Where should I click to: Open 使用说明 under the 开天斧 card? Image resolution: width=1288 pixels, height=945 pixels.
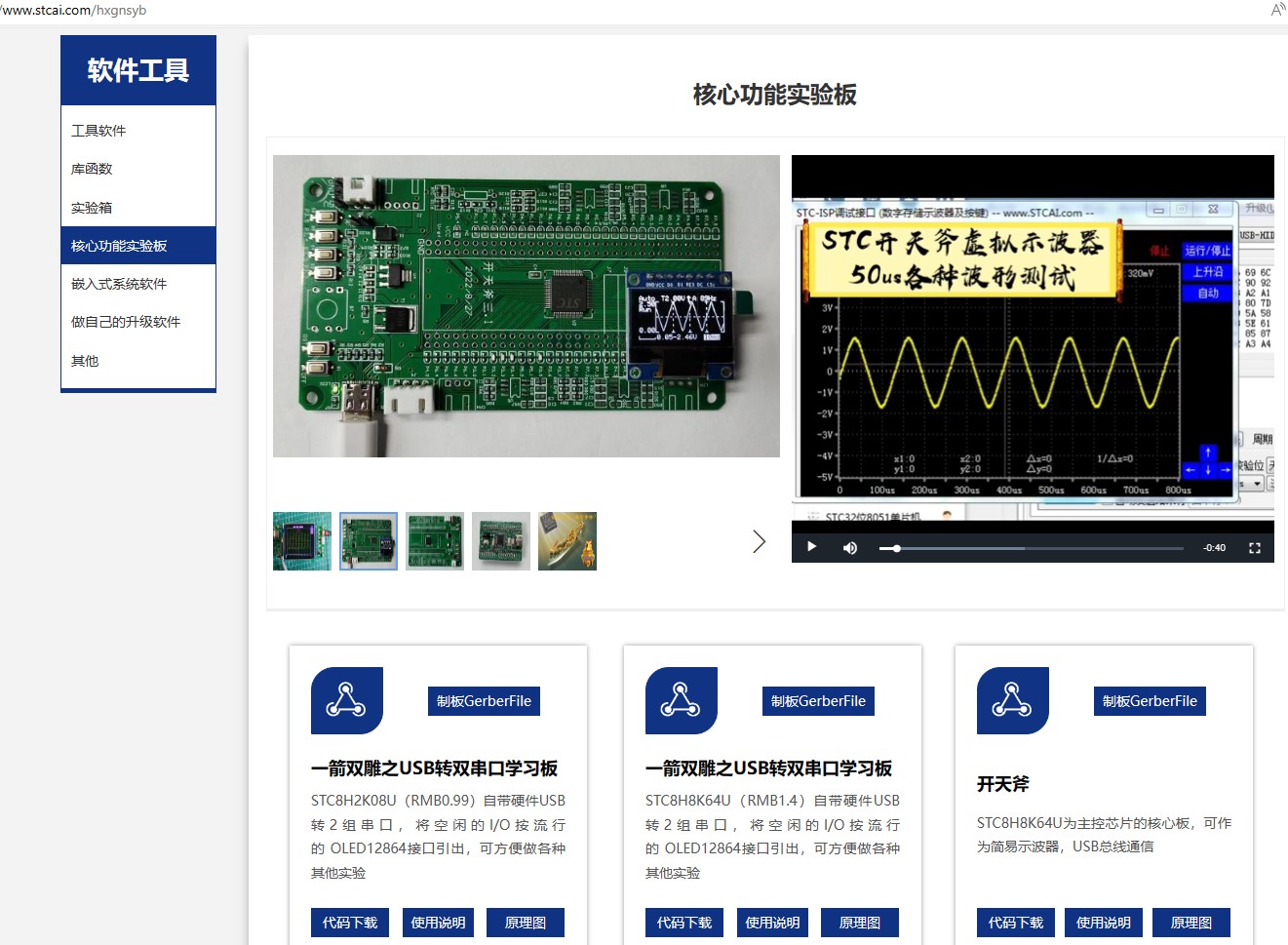1104,923
